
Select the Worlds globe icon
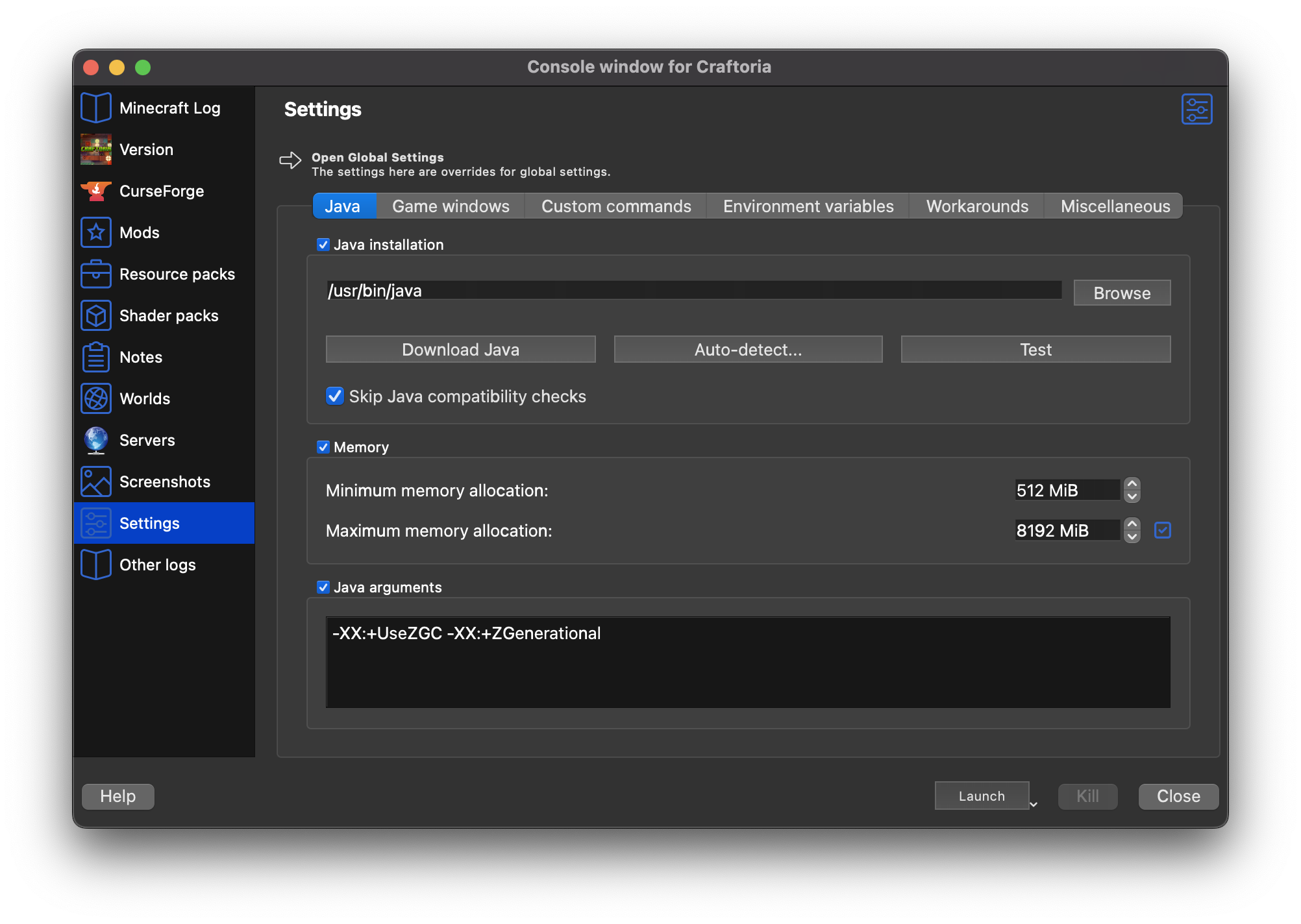pyautogui.click(x=96, y=398)
